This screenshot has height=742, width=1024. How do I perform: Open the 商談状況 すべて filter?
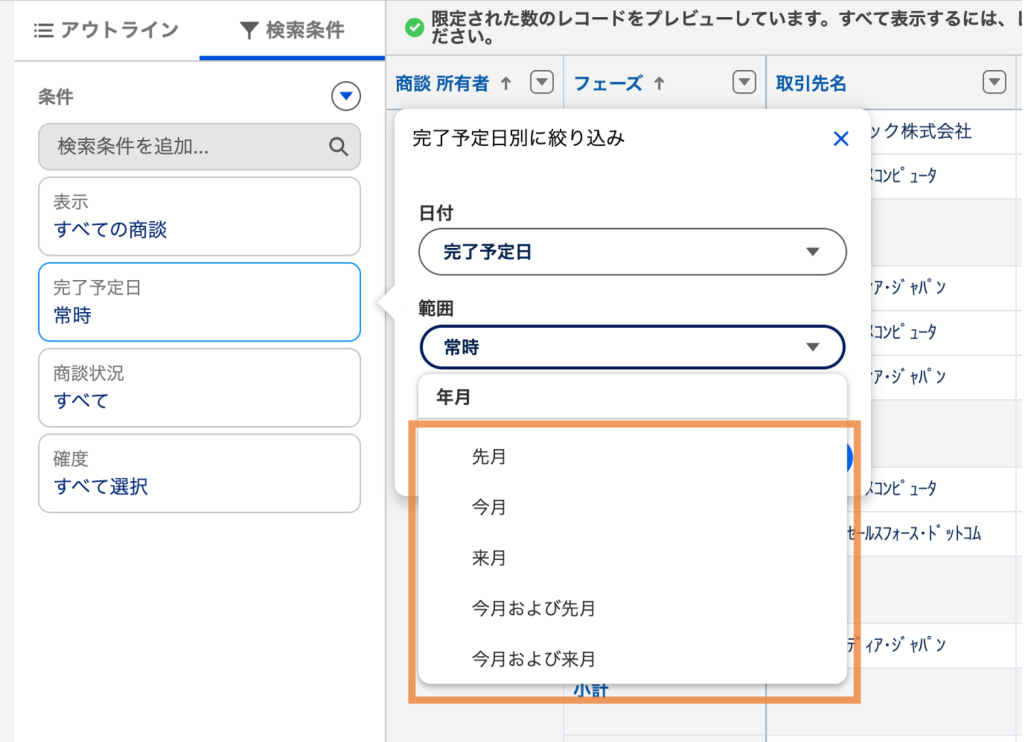tap(199, 387)
